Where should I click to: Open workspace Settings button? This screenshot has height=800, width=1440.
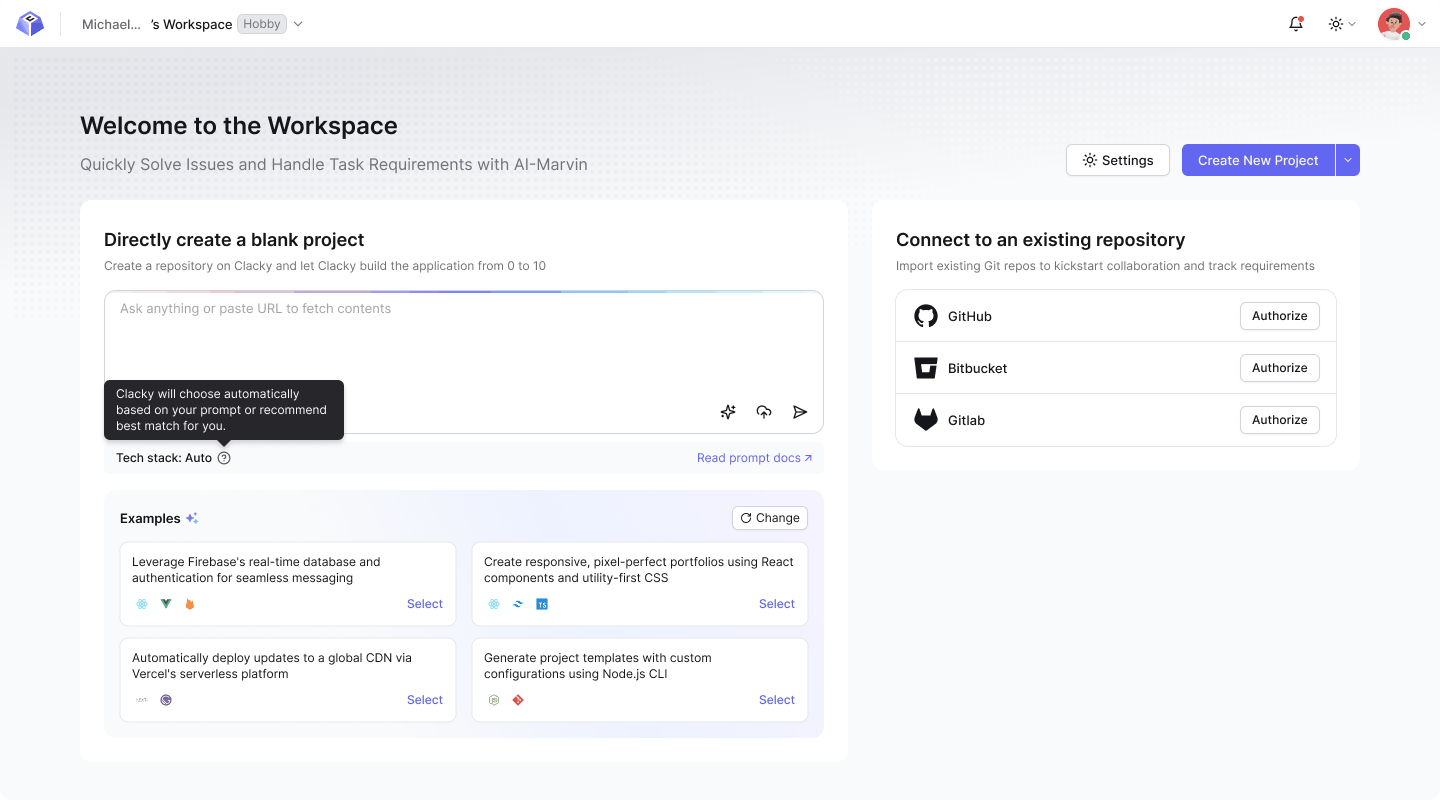(x=1117, y=160)
